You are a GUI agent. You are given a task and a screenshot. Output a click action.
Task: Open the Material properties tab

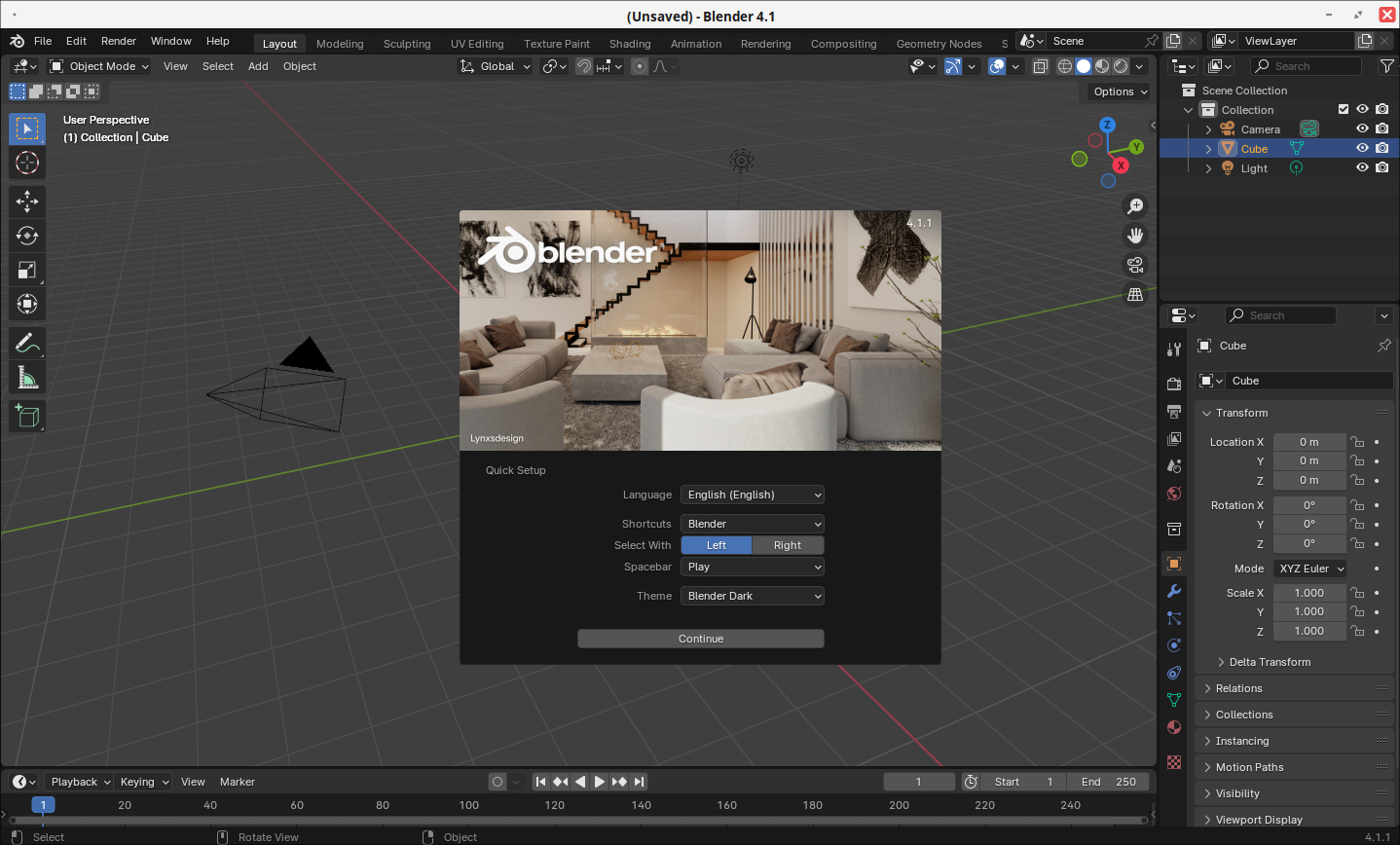[x=1174, y=727]
